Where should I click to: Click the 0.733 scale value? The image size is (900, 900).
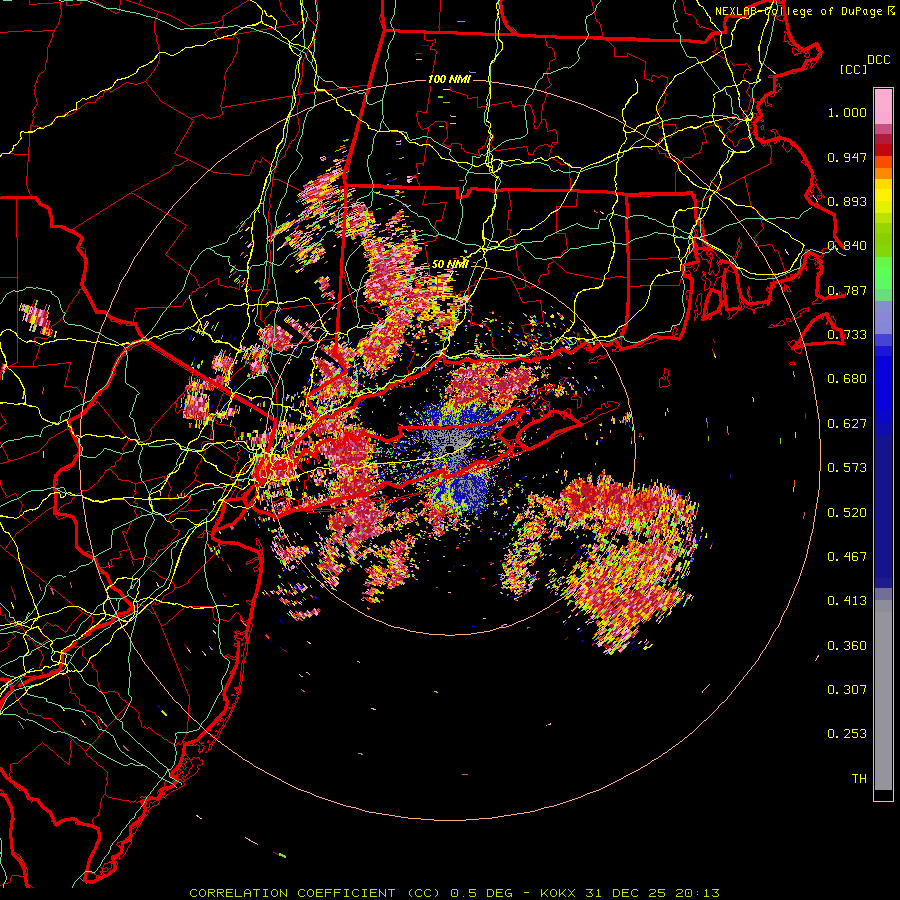click(x=847, y=335)
